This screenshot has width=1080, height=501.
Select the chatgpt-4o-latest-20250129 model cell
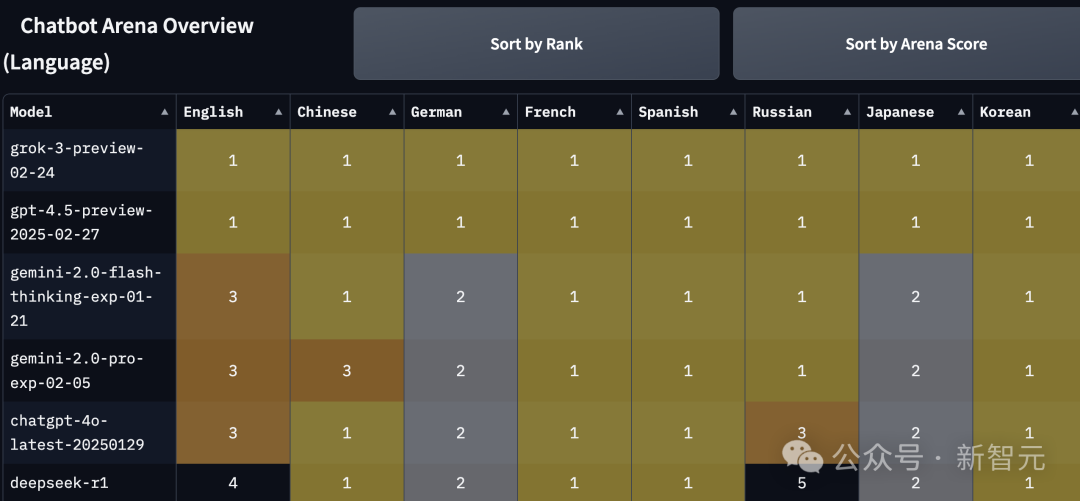pos(90,432)
